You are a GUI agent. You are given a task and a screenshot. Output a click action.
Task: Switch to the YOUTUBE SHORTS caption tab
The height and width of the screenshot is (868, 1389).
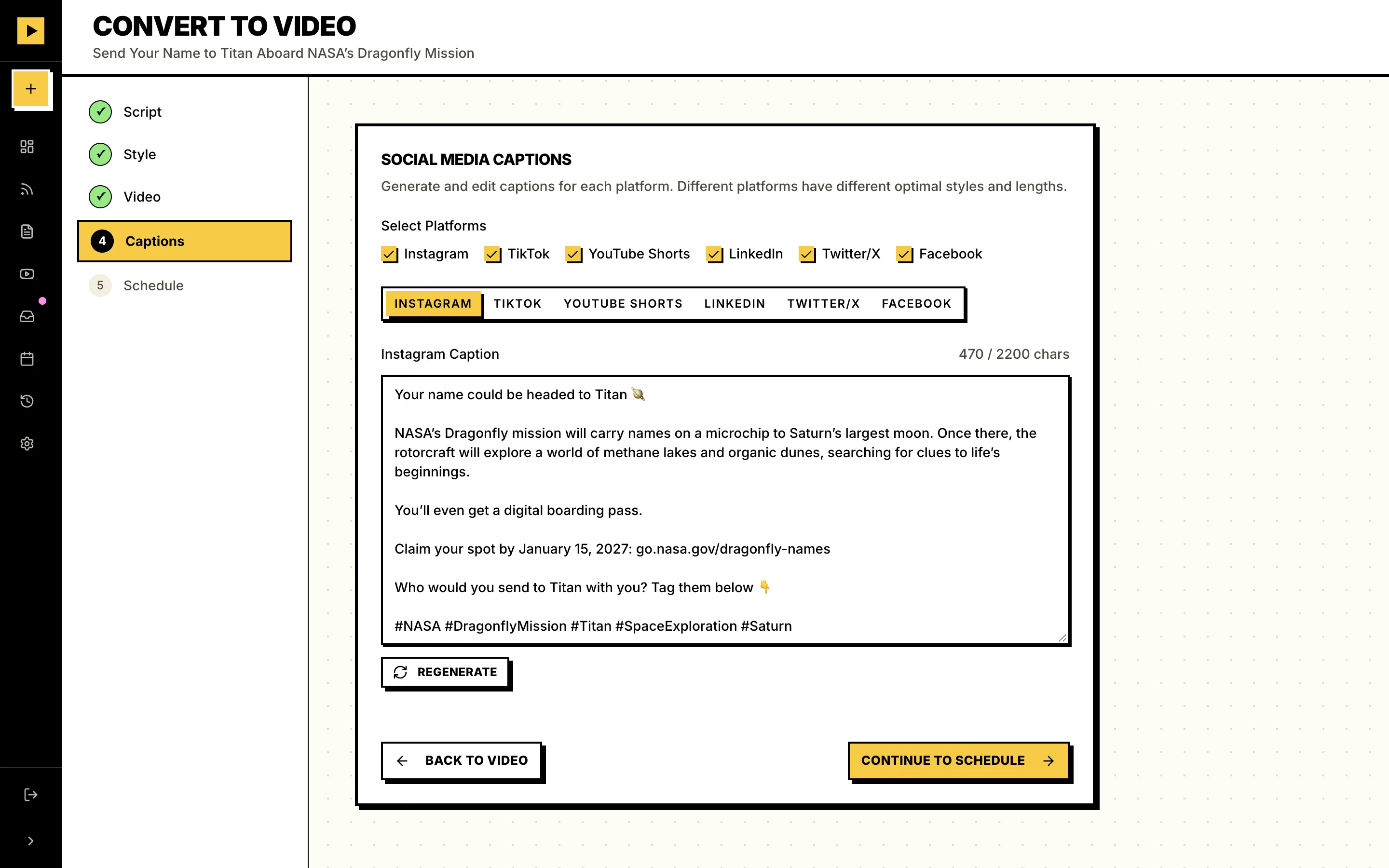click(623, 304)
